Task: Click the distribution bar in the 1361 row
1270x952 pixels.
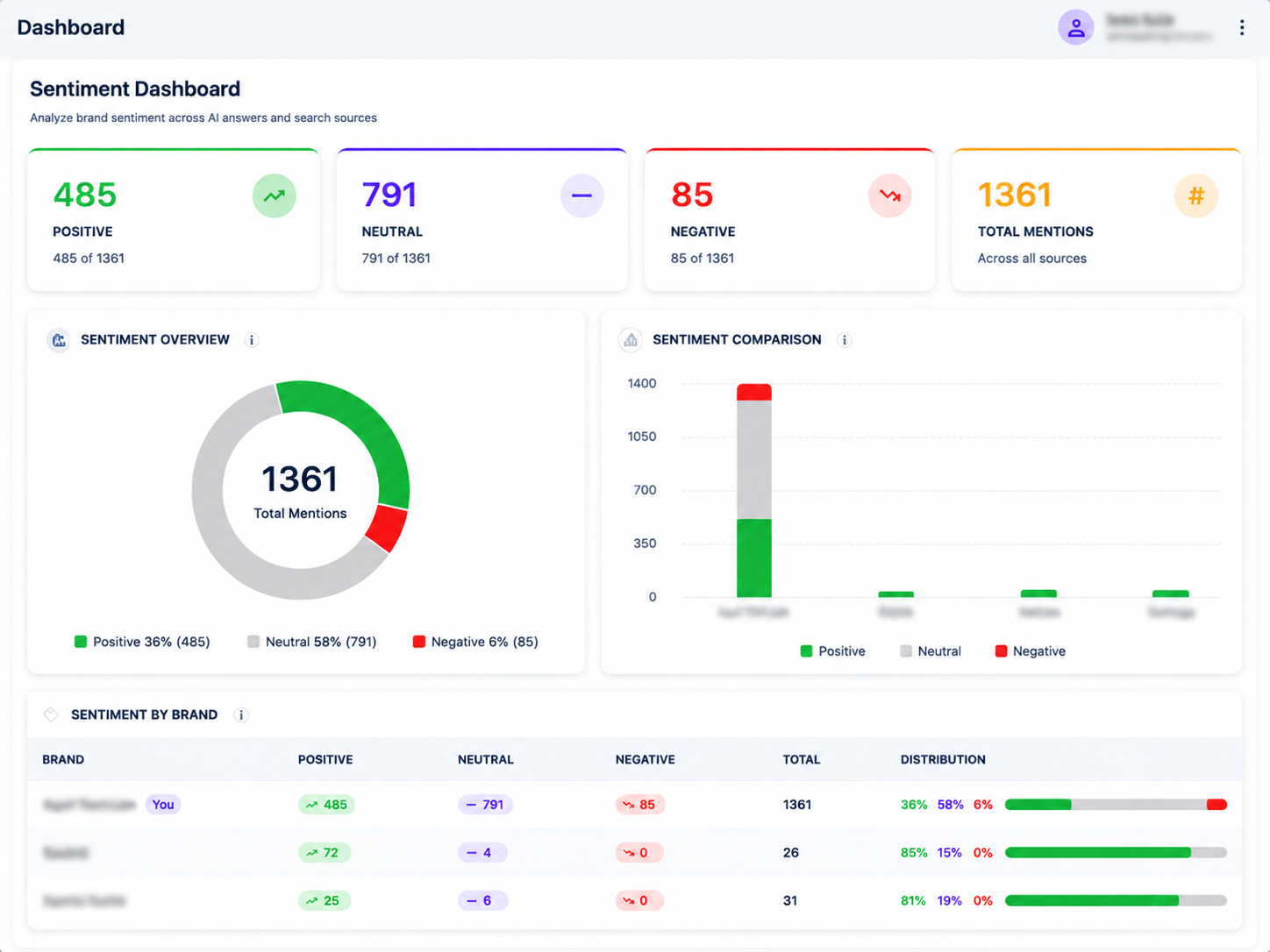Action: coord(1116,805)
